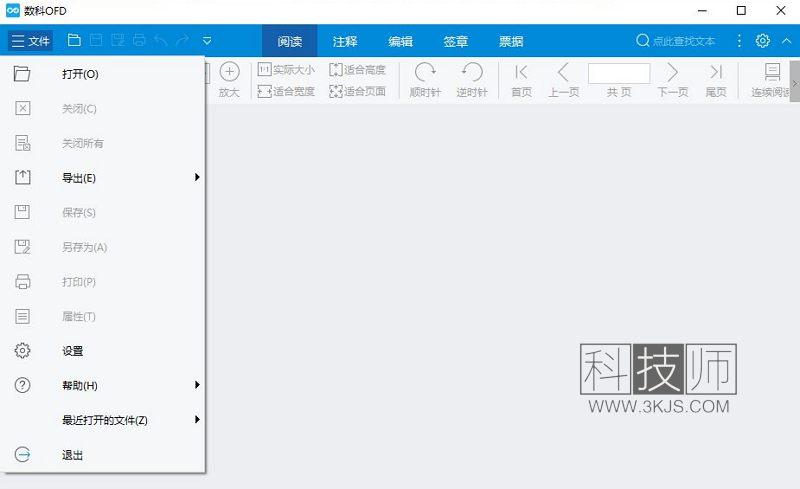Image resolution: width=800 pixels, height=489 pixels.
Task: Switch to the 票据 tab
Action: 511,41
